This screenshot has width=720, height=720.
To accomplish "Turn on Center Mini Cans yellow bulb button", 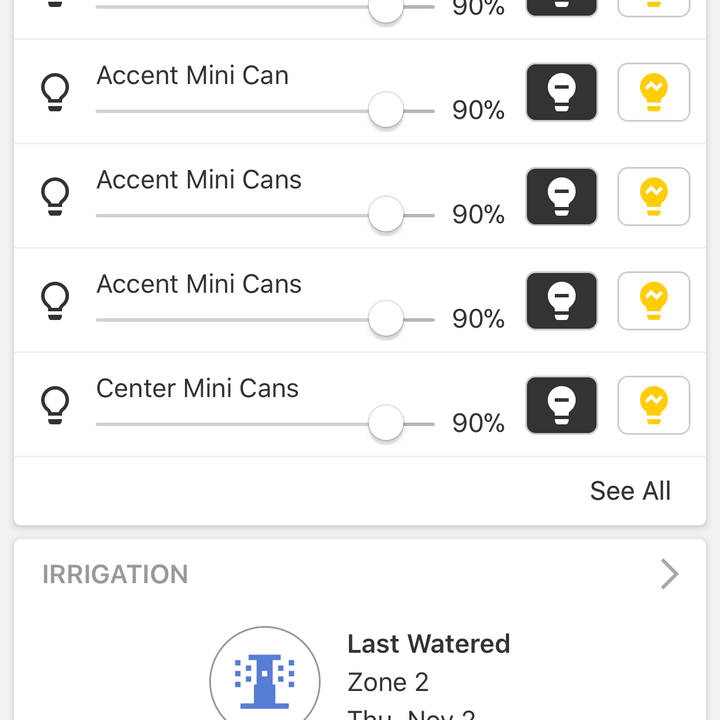I will (653, 405).
